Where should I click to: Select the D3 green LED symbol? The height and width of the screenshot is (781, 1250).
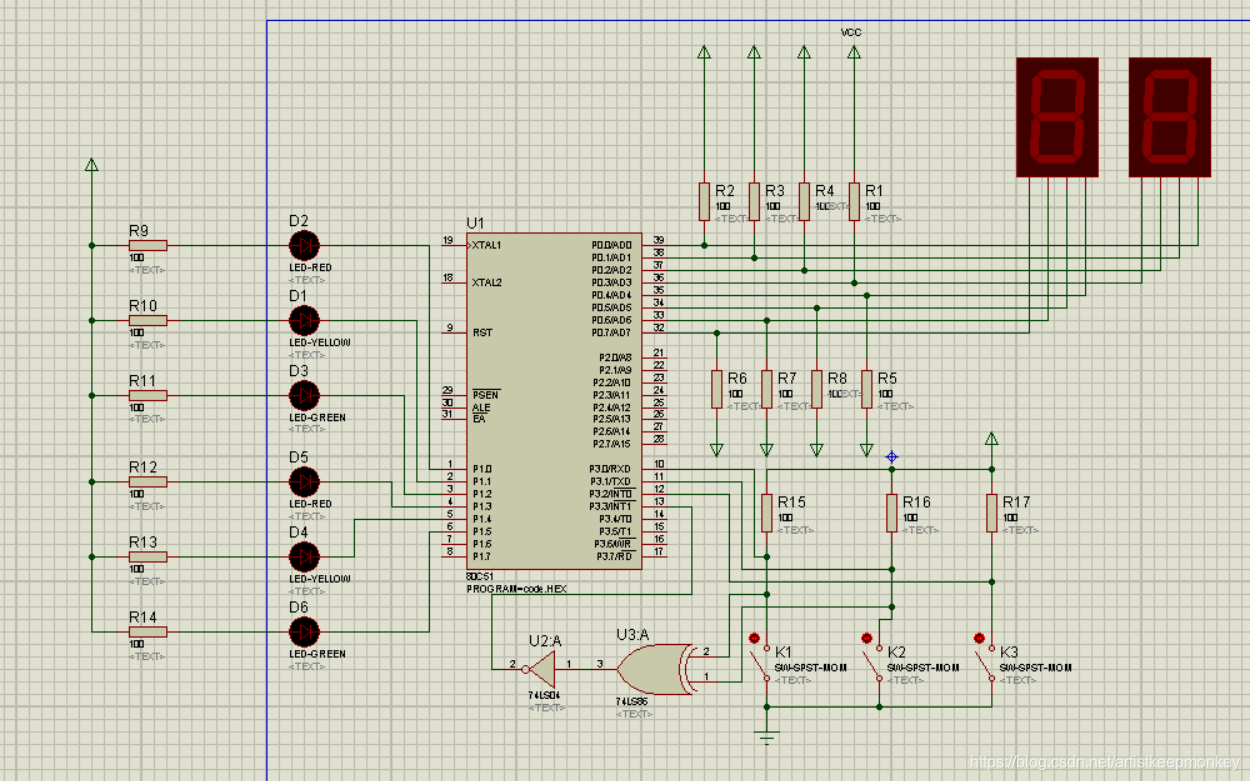pos(304,395)
